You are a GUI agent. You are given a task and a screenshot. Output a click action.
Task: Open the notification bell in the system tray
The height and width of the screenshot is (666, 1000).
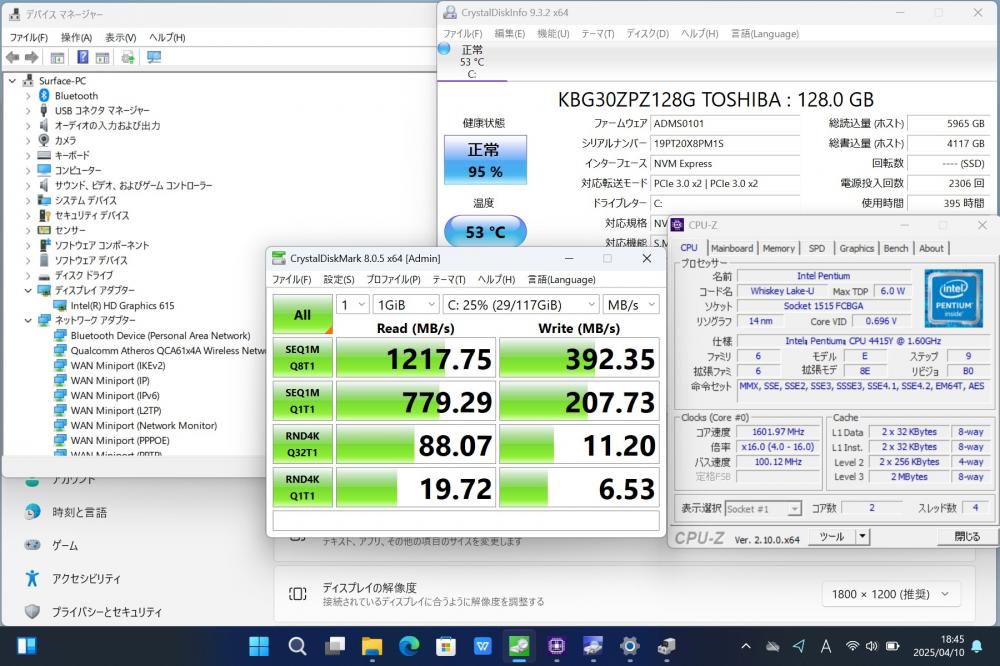tap(976, 646)
